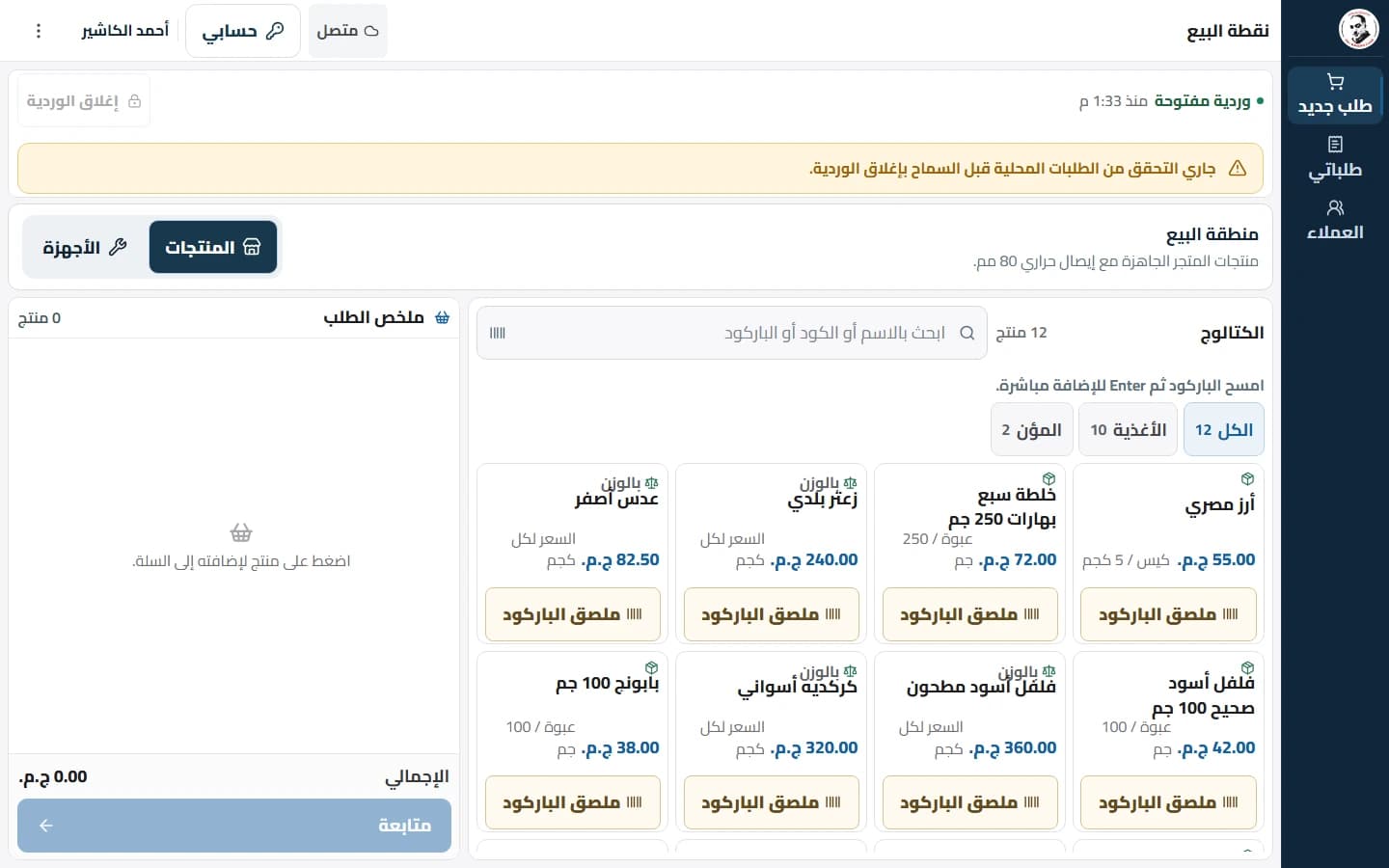Click the 0.00 ج.م. total amount

tap(53, 776)
